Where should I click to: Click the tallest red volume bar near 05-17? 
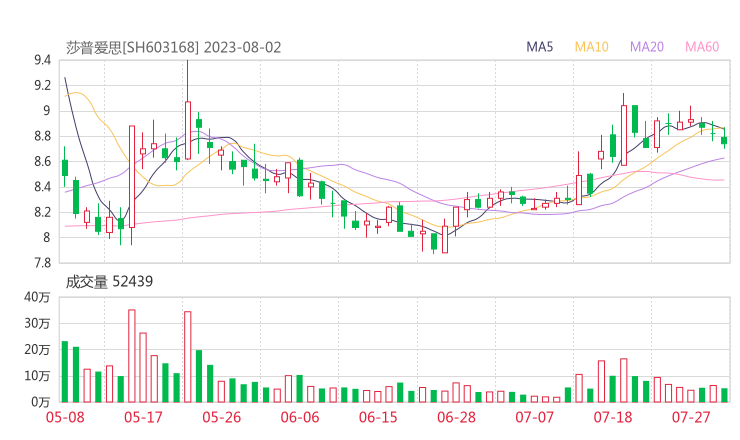pos(131,355)
